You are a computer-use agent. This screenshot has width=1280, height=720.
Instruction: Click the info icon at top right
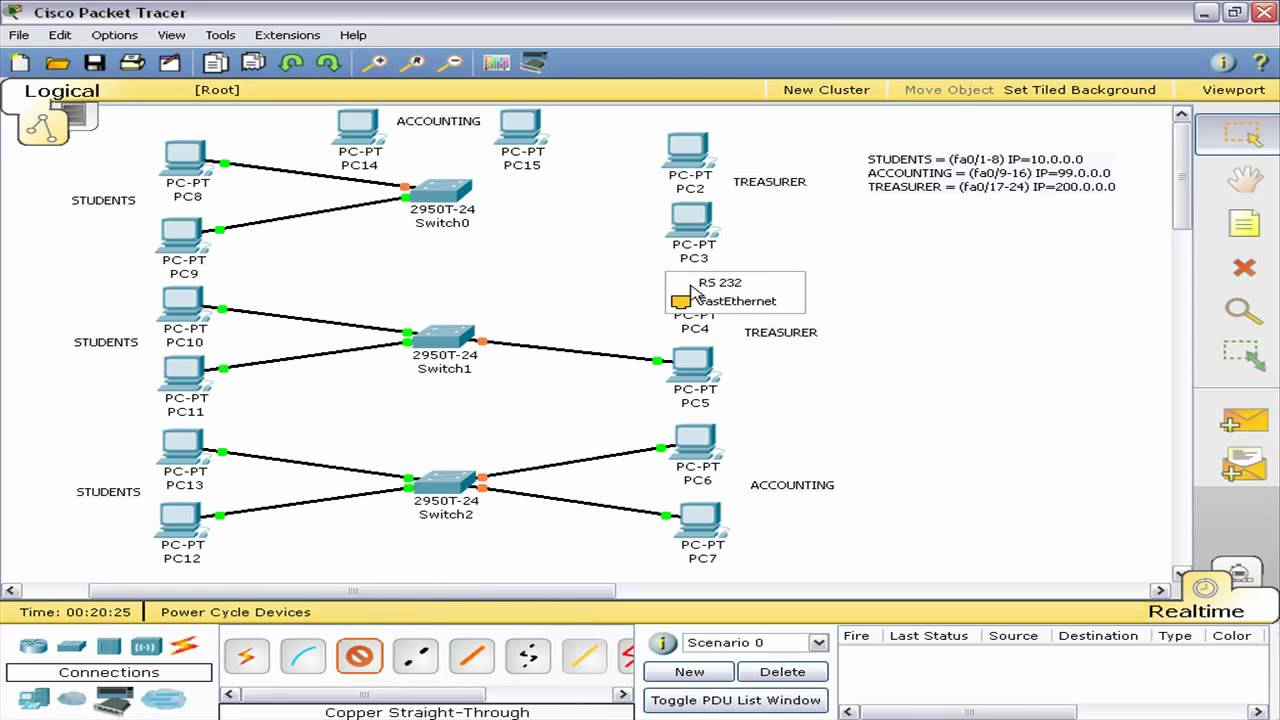tap(1223, 63)
